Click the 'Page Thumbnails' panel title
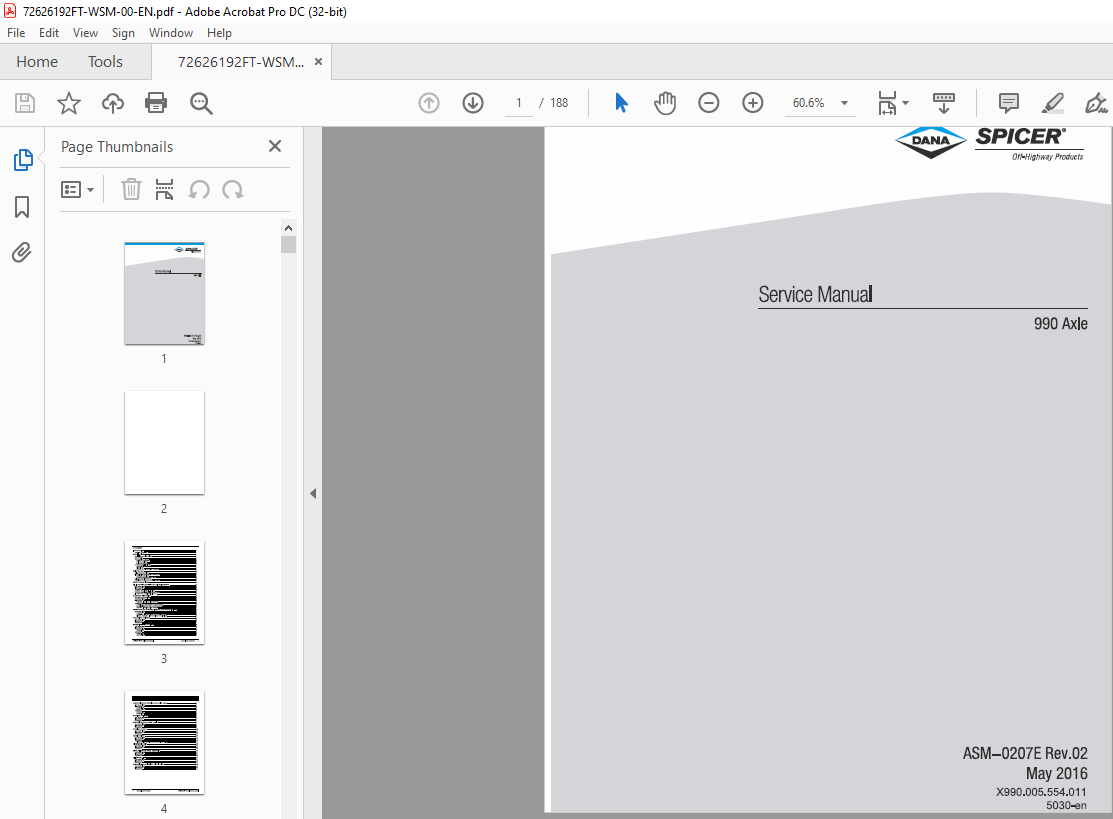This screenshot has width=1113, height=819. pos(117,147)
